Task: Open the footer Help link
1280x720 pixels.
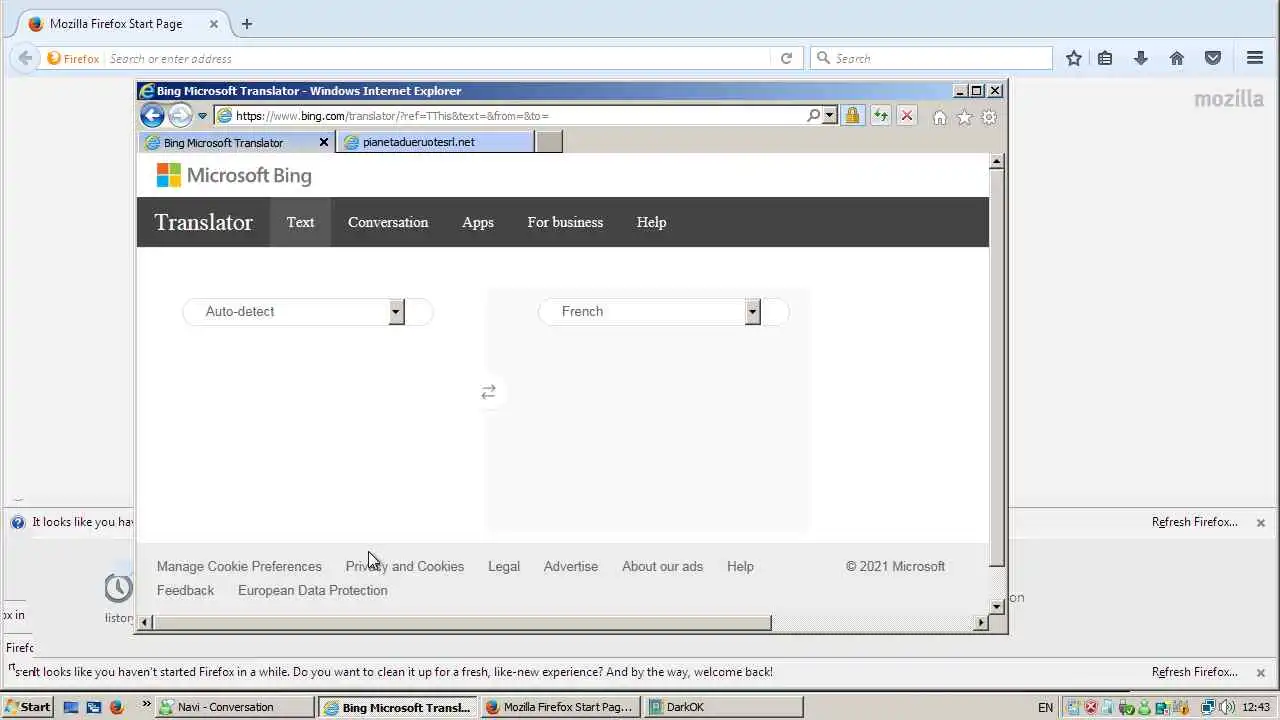Action: click(740, 566)
